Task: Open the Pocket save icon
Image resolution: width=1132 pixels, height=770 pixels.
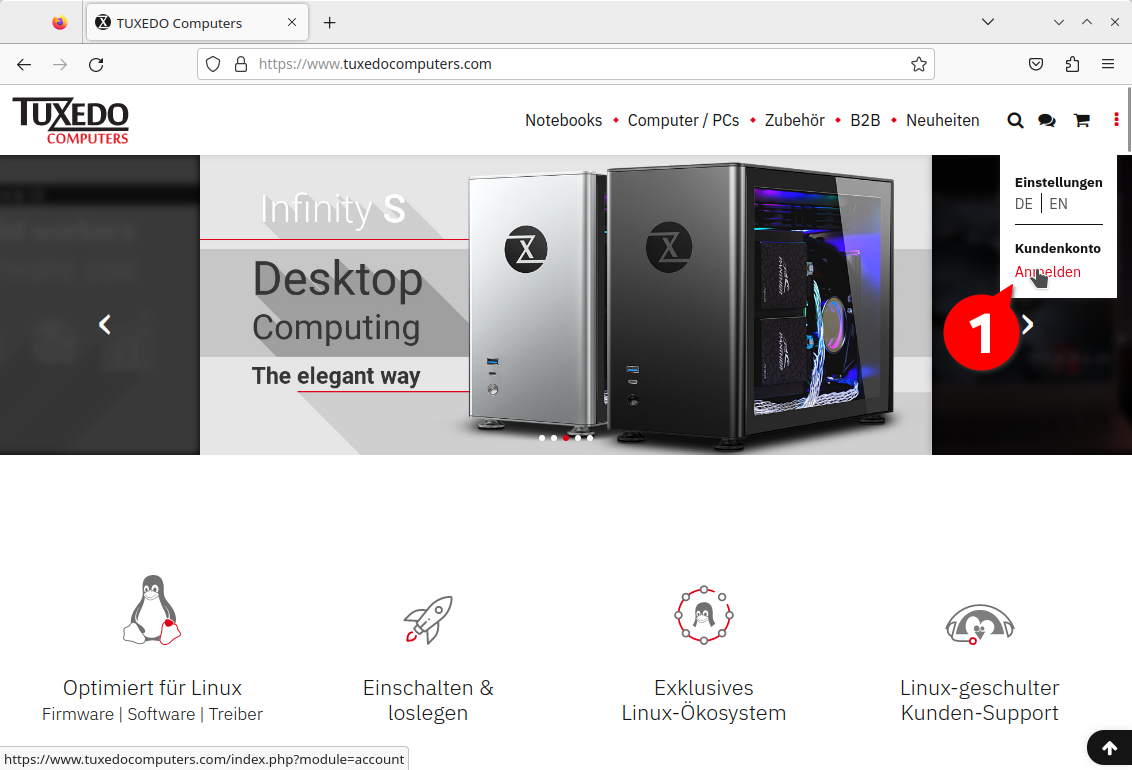Action: click(x=1036, y=64)
